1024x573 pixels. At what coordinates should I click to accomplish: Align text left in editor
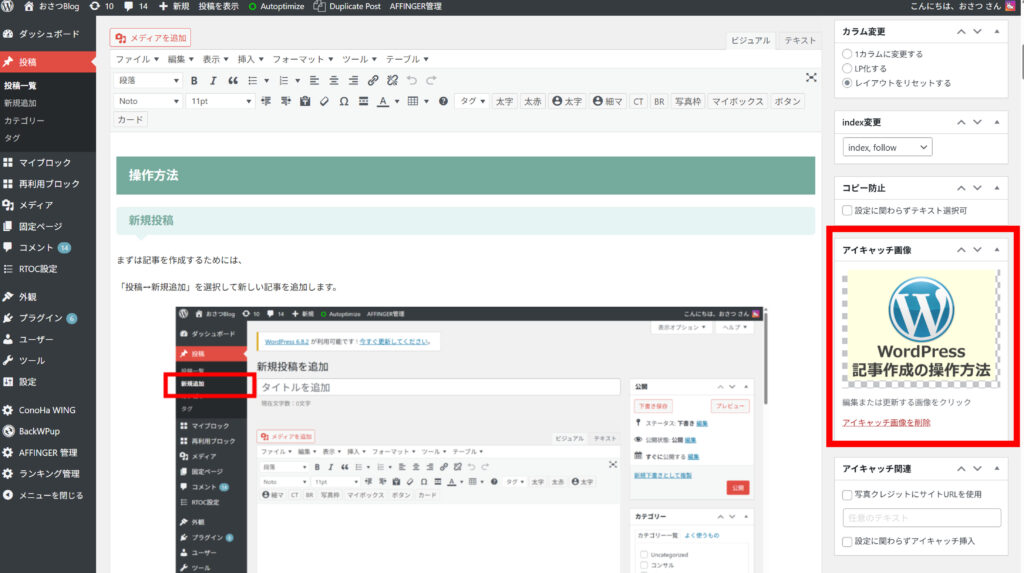point(314,80)
